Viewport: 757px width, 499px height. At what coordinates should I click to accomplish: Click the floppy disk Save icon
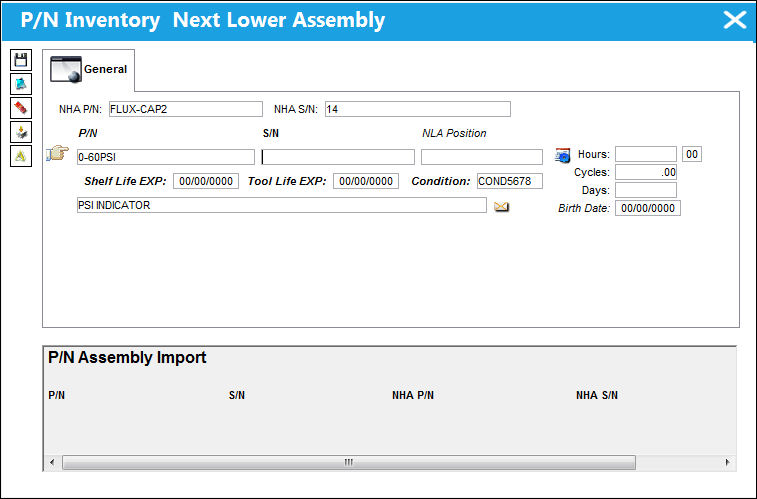pos(21,60)
